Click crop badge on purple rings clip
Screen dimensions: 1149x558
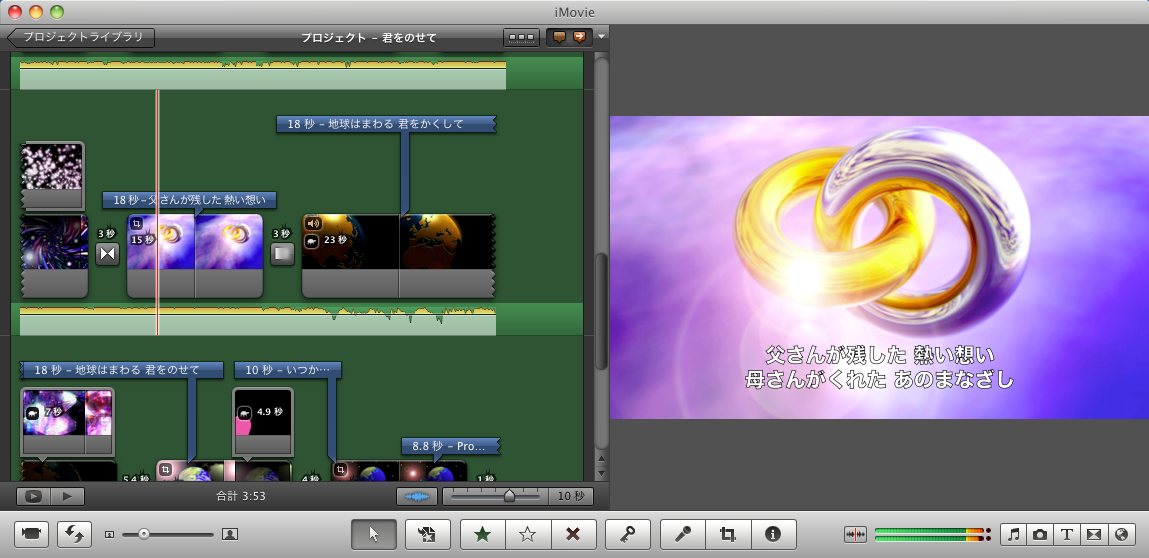(137, 224)
